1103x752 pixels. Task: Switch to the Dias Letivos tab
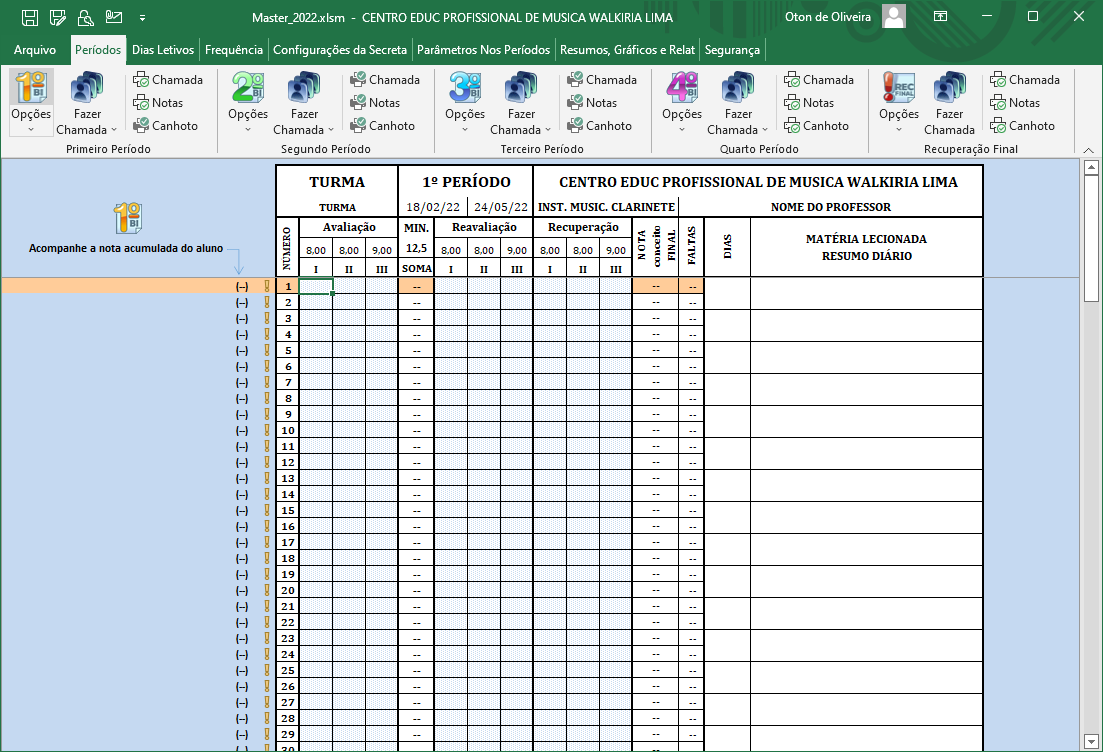163,50
